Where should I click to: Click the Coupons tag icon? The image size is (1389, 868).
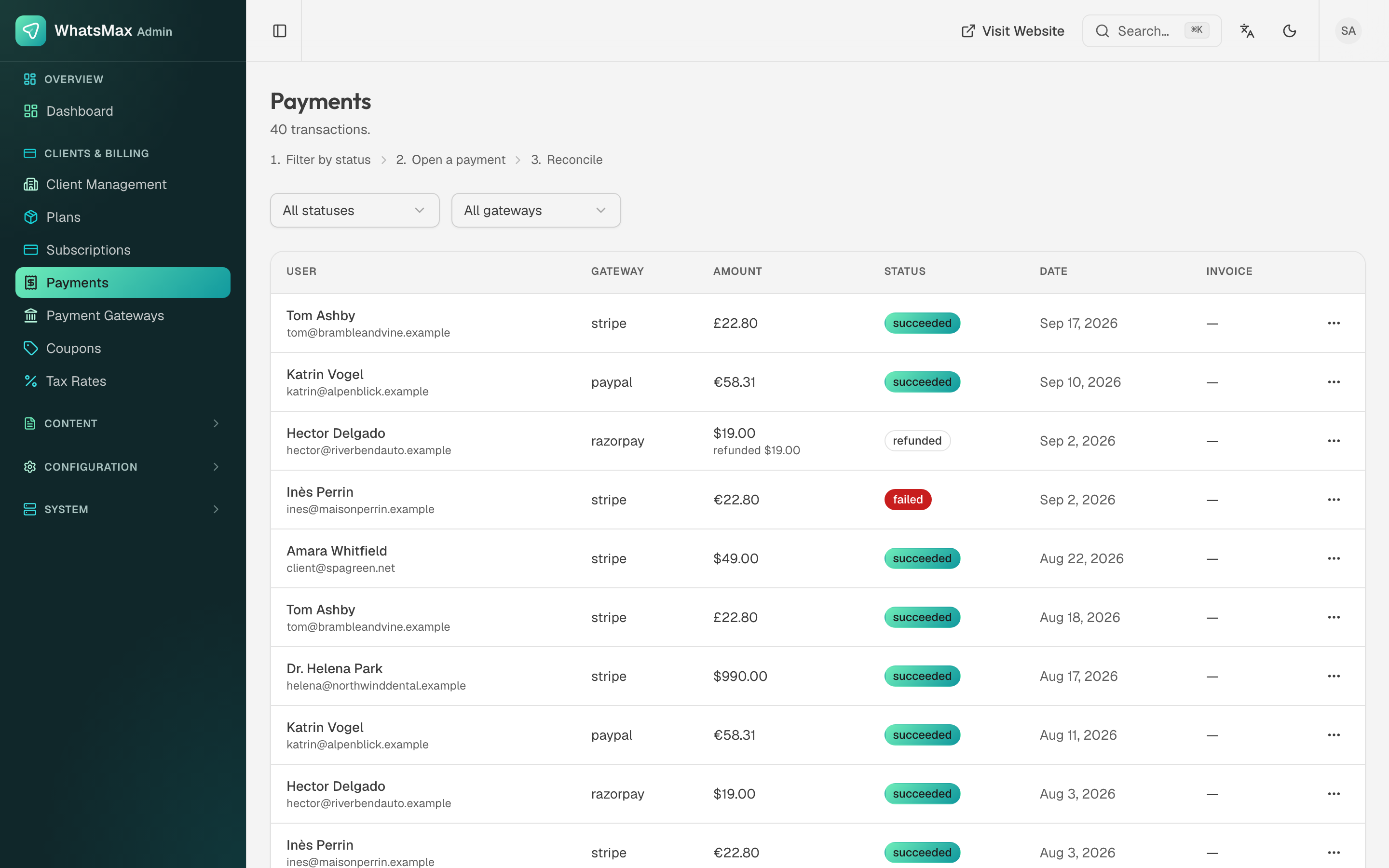click(x=31, y=348)
